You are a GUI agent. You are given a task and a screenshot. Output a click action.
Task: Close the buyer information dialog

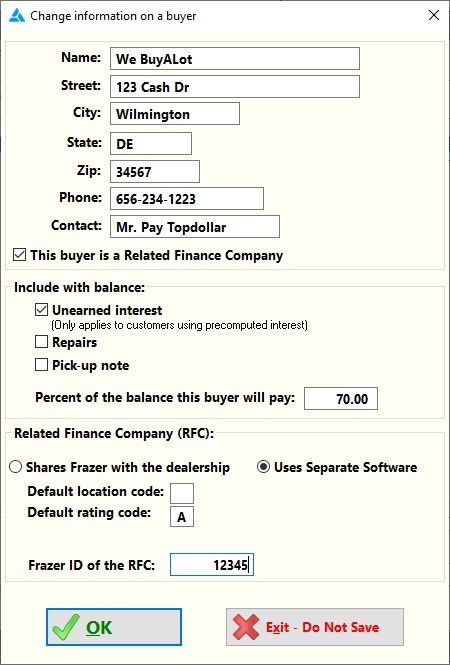point(433,16)
